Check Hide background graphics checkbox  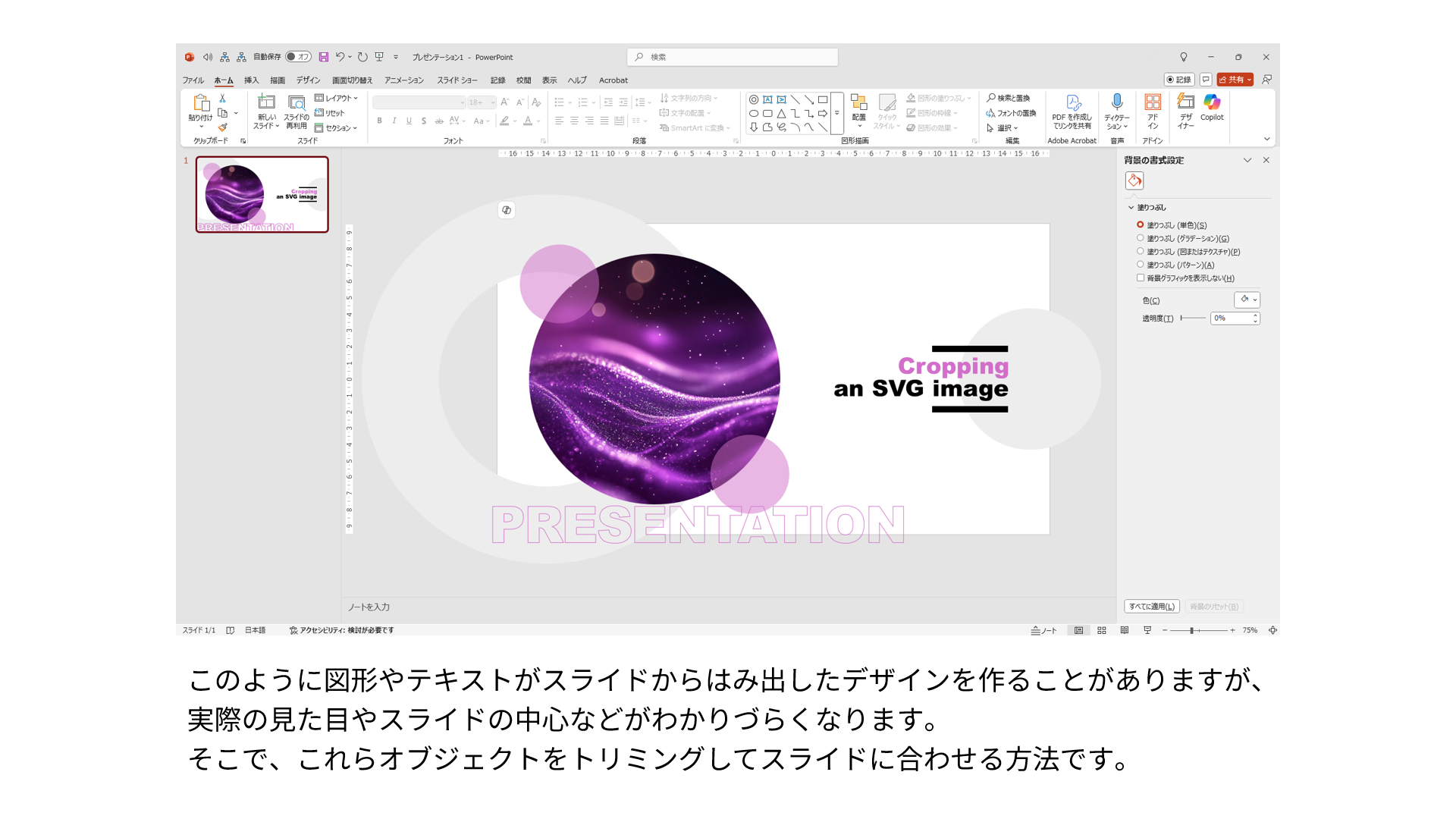pyautogui.click(x=1140, y=278)
